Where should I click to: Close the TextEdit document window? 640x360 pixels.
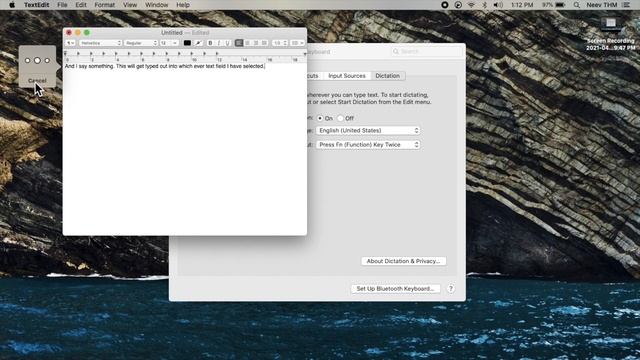(69, 32)
